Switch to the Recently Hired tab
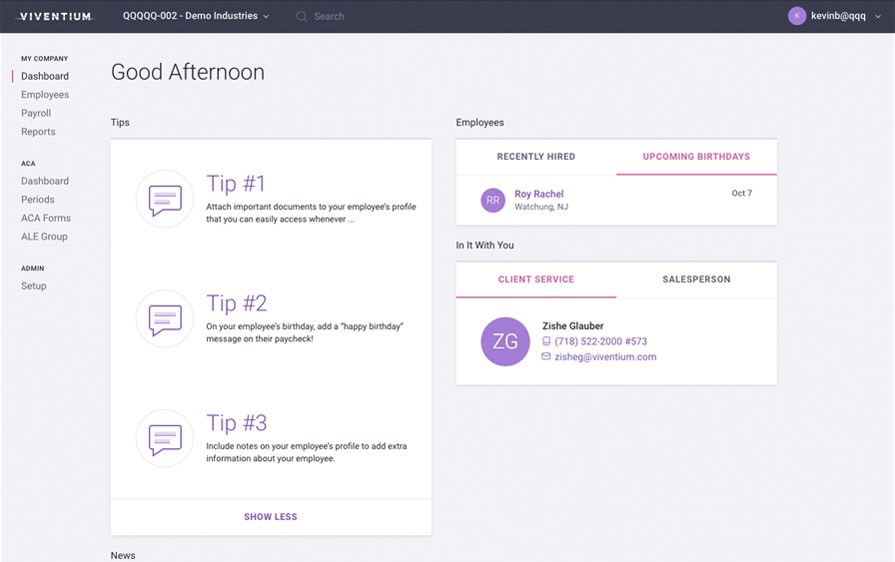The height and width of the screenshot is (562, 895). click(536, 156)
